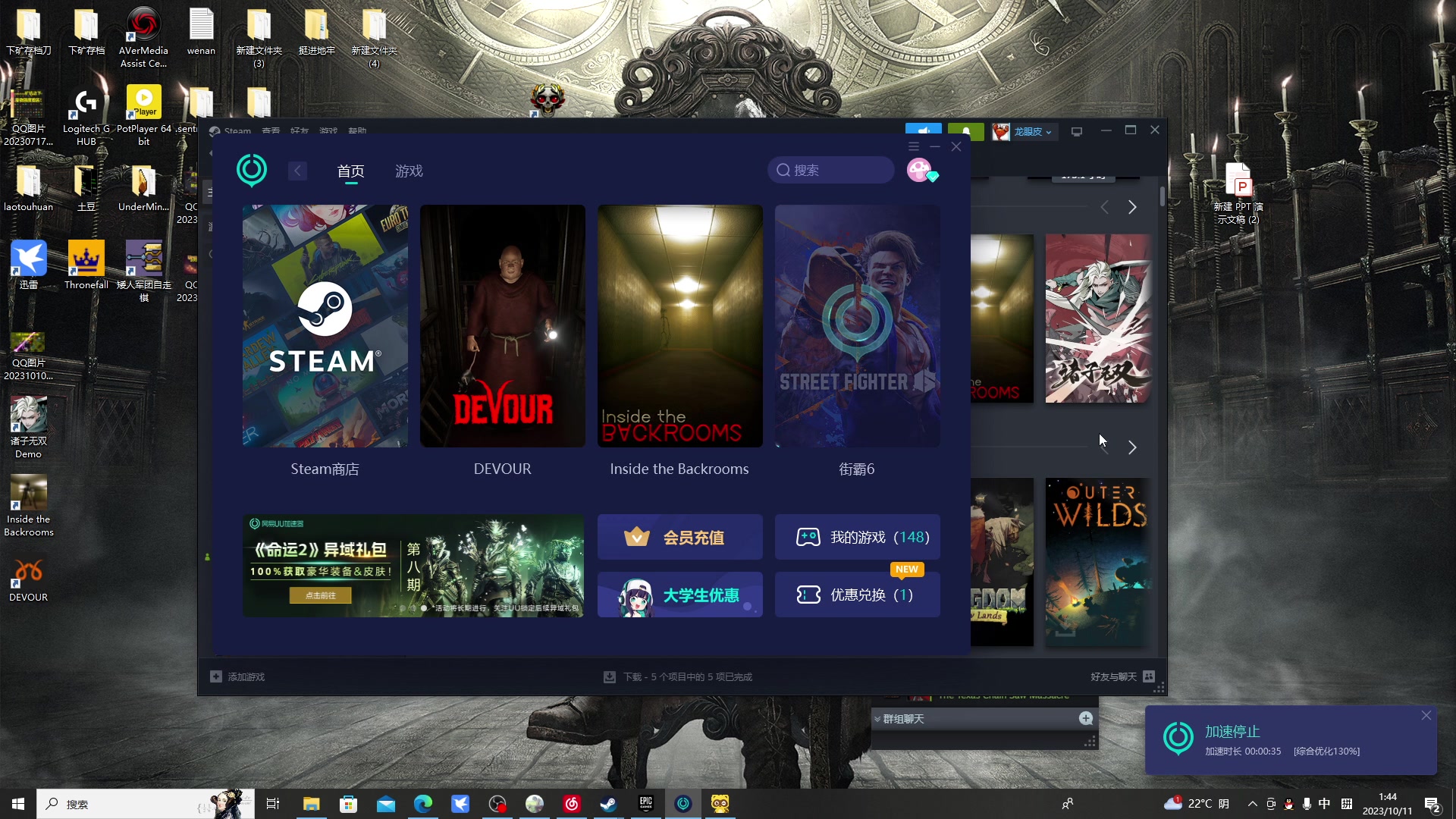Screen dimensions: 1456x819
Task: Open the PotPlayer 64 bit desktop icon
Action: pyautogui.click(x=144, y=115)
